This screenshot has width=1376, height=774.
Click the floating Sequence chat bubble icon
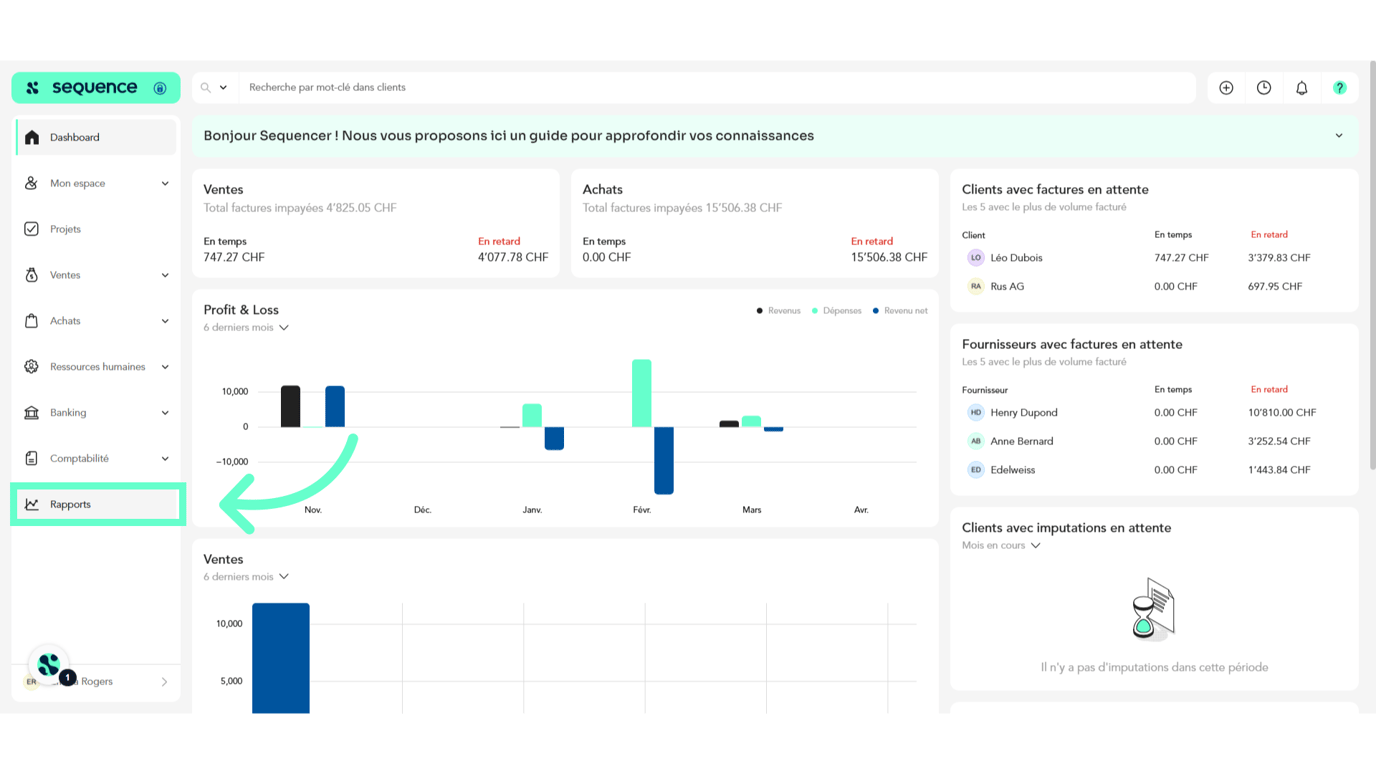[x=49, y=664]
